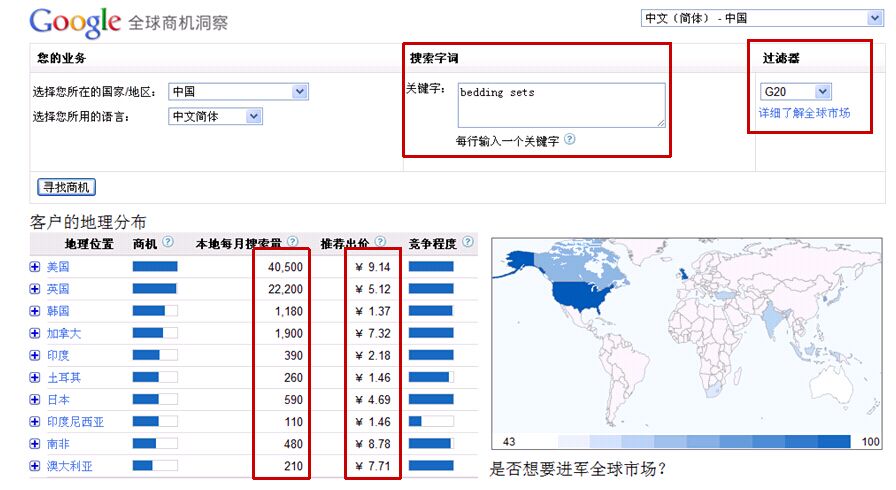Open the interface language dropdown 中文（简体）- 中国
Screen dimensions: 896x490
point(762,18)
